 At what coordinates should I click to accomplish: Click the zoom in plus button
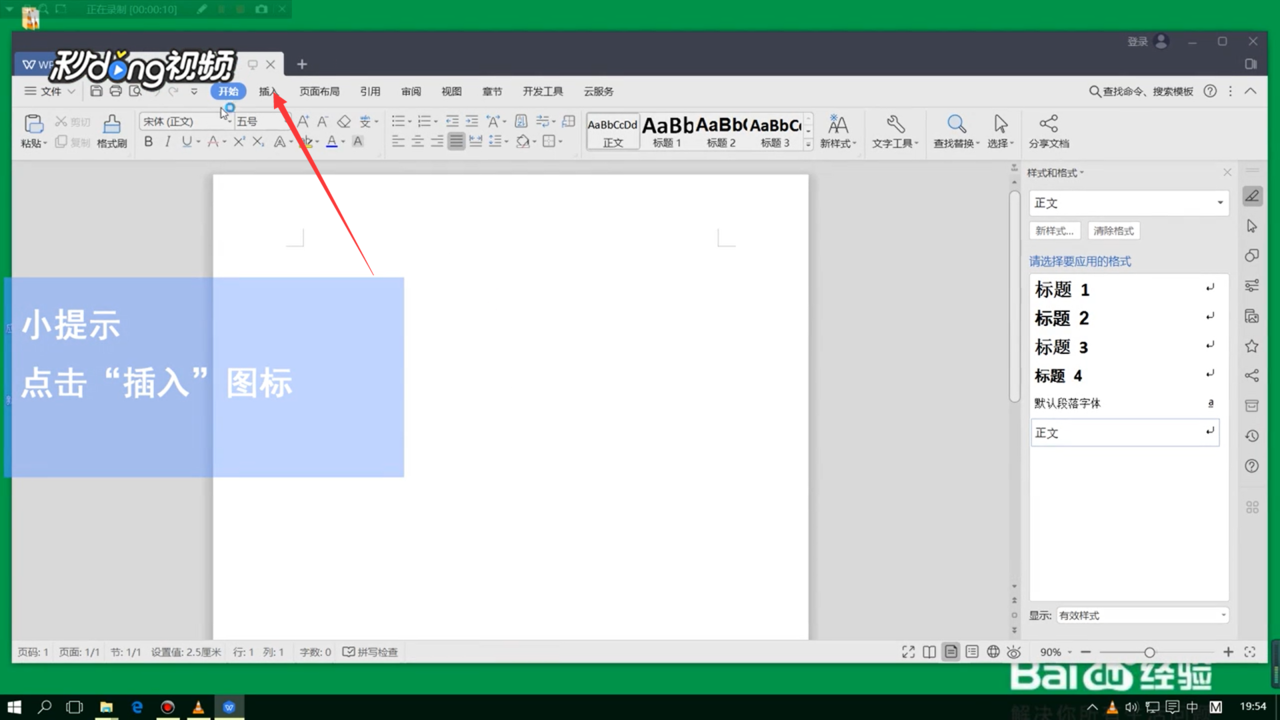coord(1228,652)
